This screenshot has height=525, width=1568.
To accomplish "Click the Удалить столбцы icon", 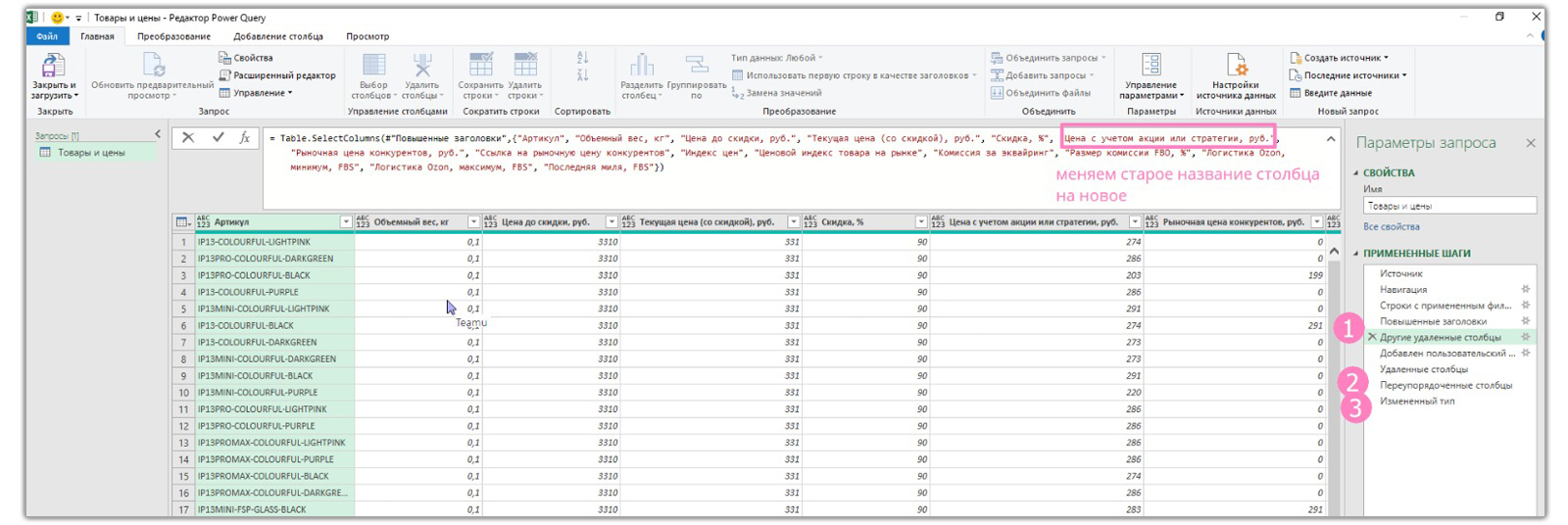I will tap(422, 66).
